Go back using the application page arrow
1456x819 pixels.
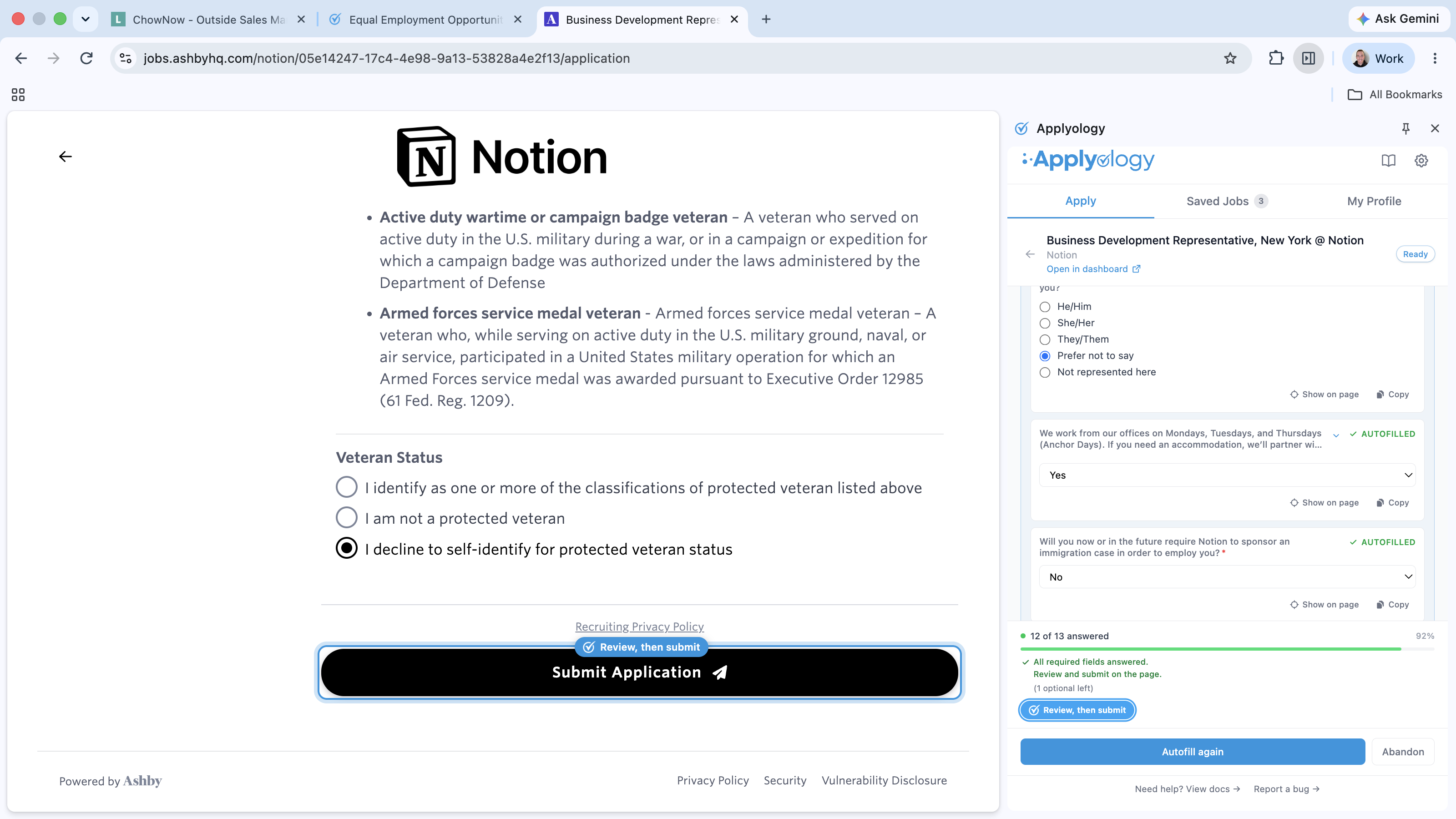click(x=66, y=157)
